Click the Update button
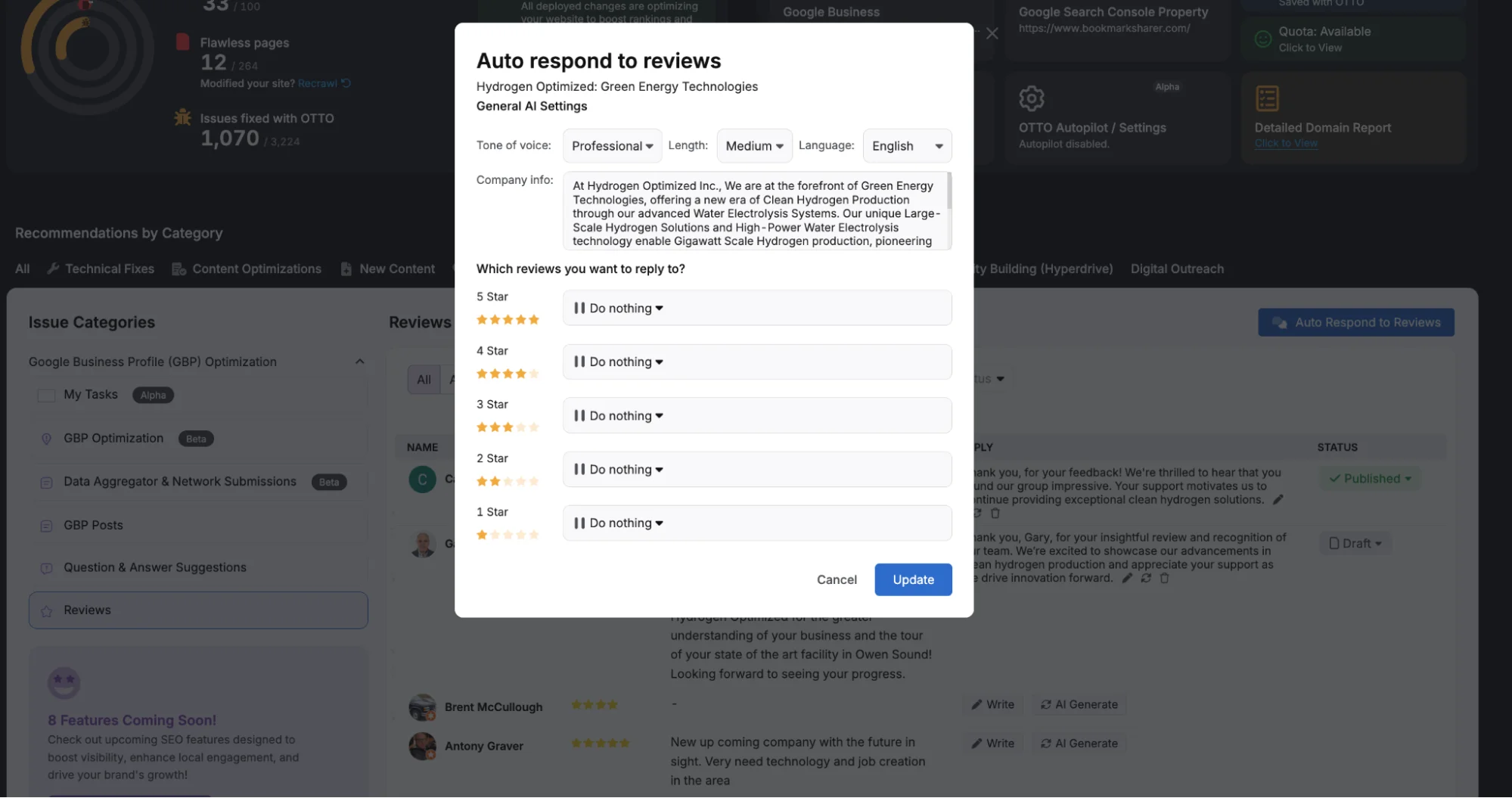Screen dimensions: 1512x798 click(913, 579)
